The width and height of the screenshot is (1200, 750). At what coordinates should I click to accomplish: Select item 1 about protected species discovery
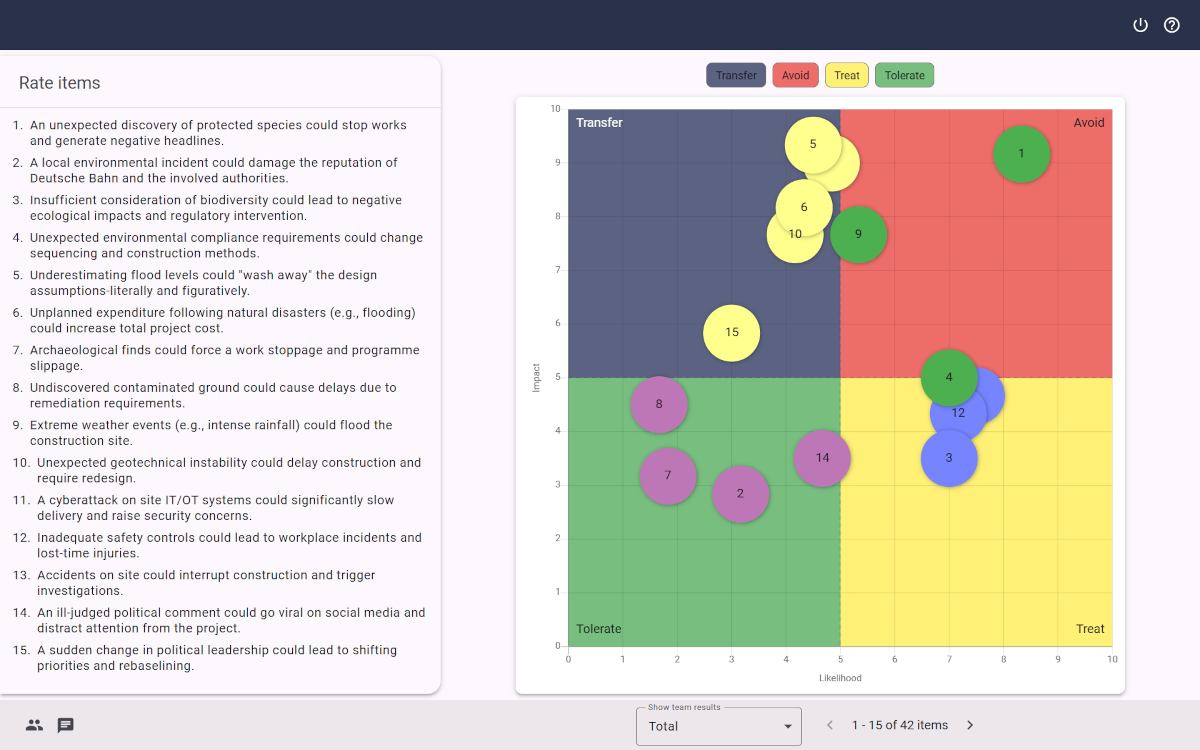click(x=220, y=133)
